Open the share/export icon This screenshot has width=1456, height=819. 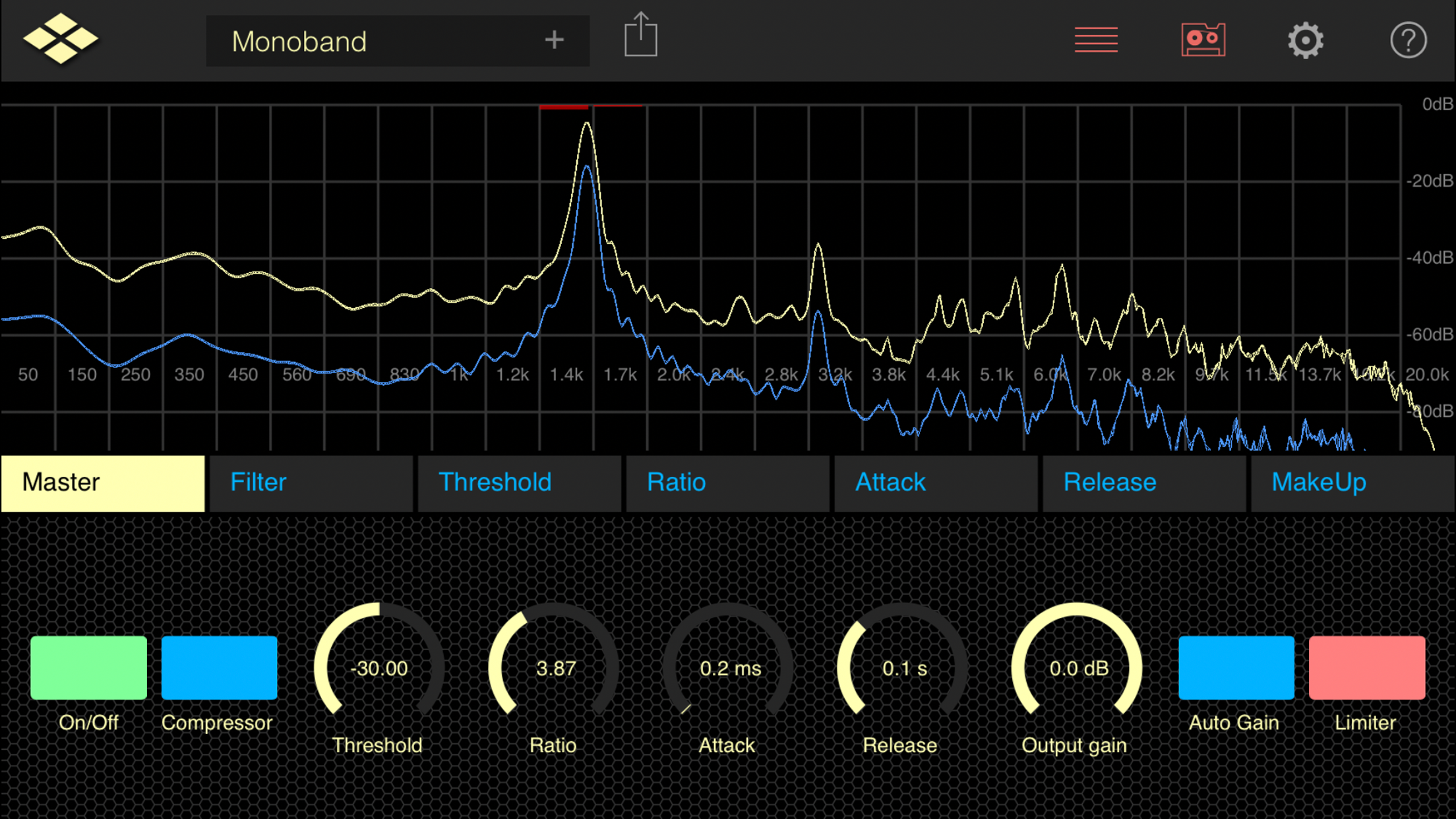(x=640, y=36)
